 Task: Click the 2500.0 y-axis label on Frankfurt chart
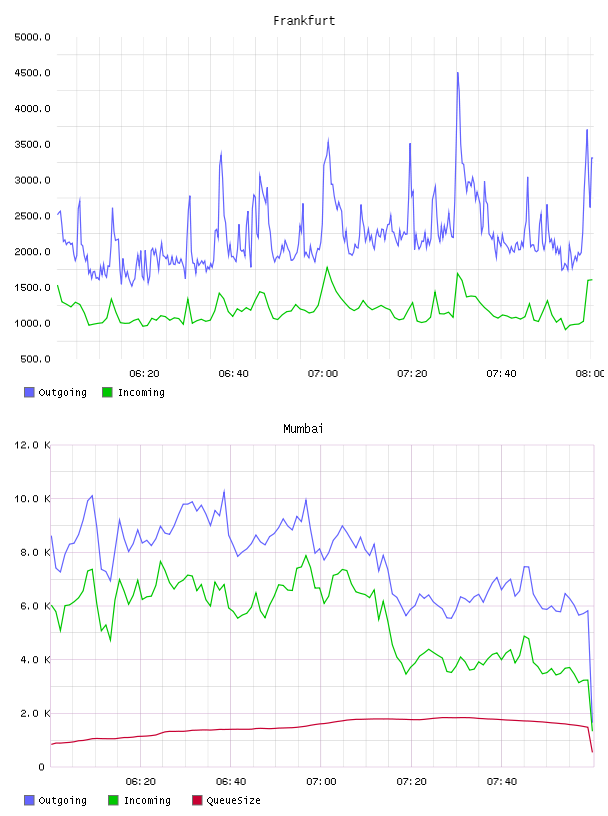coord(32,216)
